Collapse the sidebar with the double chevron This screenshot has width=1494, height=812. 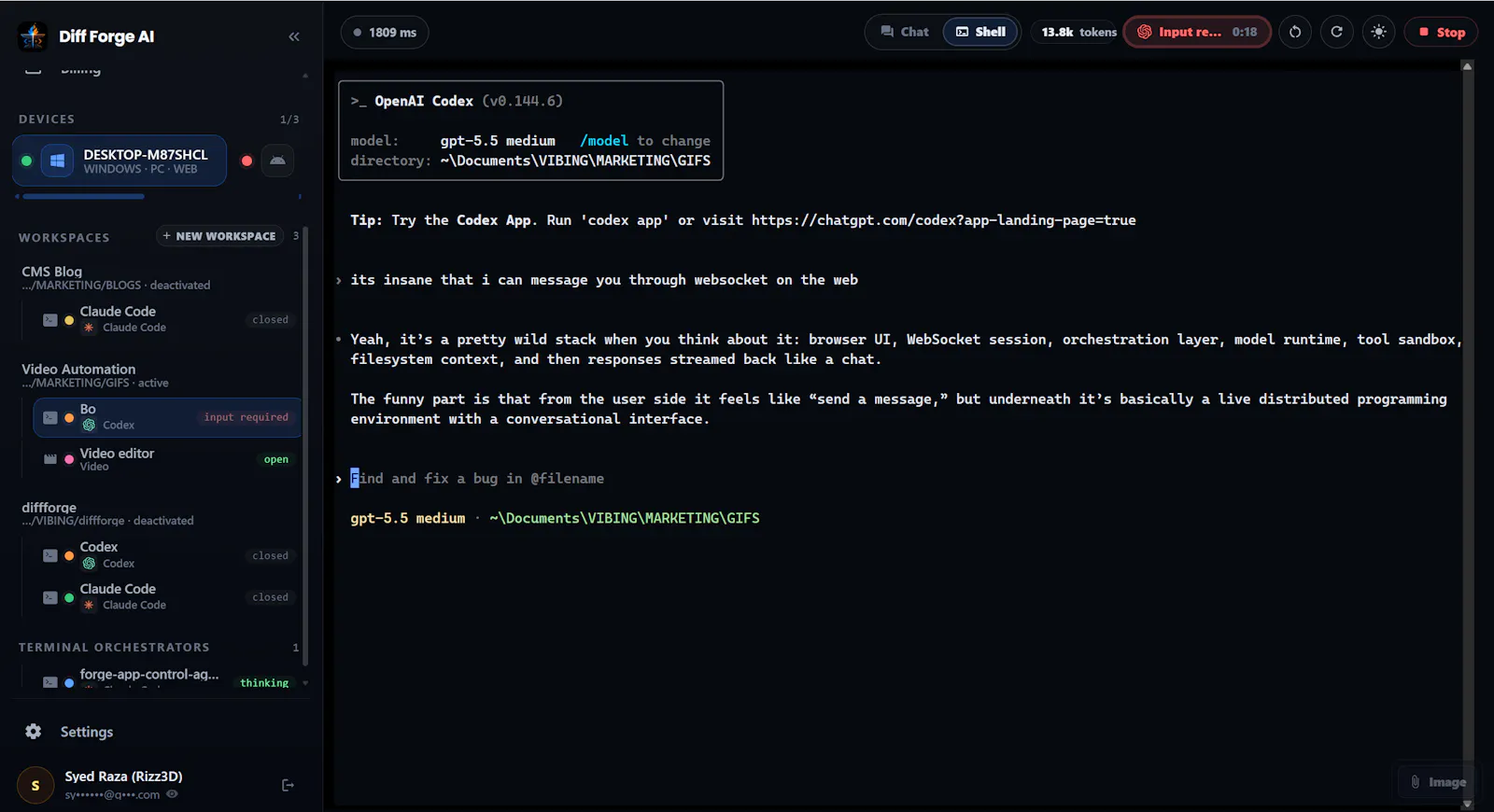click(294, 36)
